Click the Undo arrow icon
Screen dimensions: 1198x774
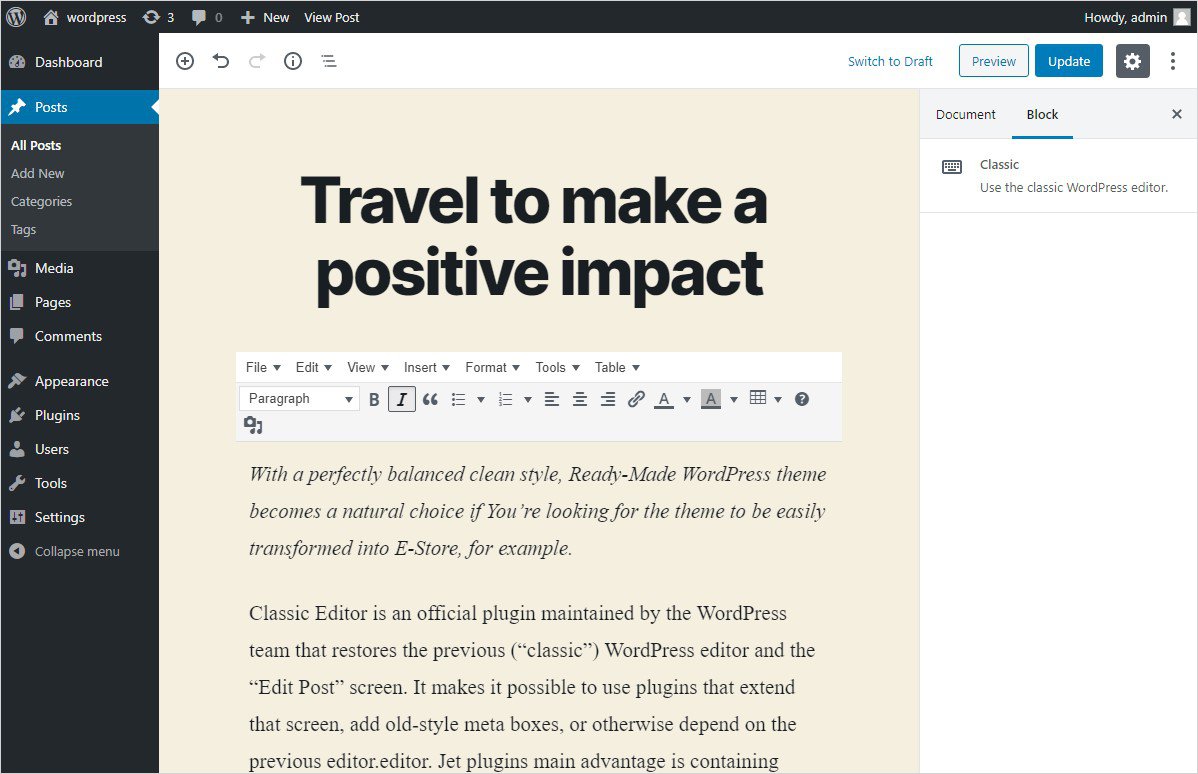click(221, 61)
